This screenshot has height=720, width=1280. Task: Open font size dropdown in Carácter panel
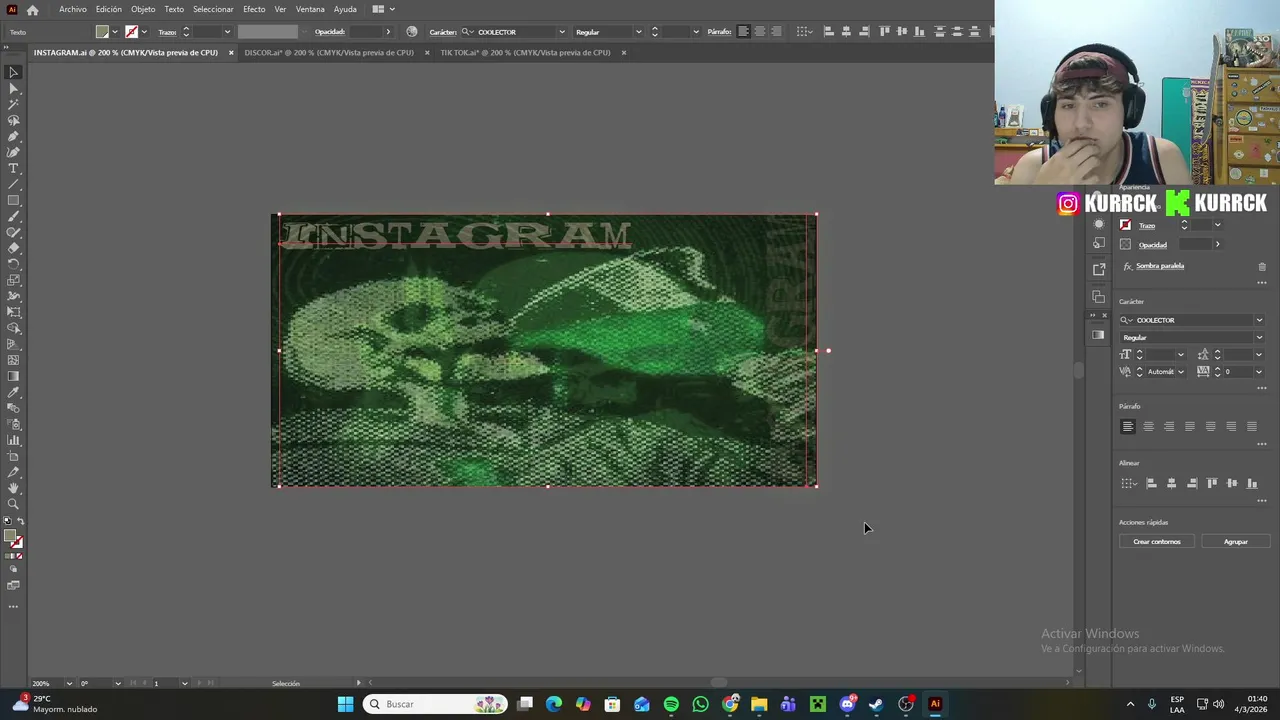pyautogui.click(x=1180, y=355)
